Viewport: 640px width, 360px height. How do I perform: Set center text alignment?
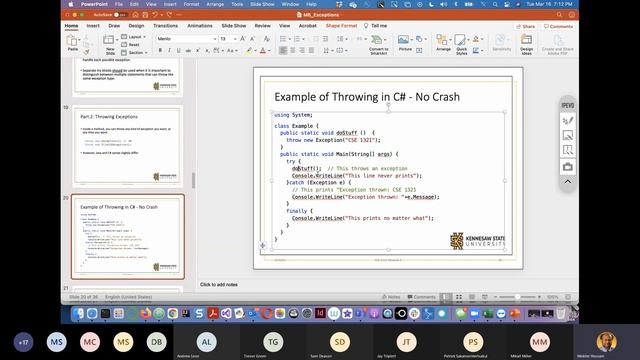coord(293,50)
